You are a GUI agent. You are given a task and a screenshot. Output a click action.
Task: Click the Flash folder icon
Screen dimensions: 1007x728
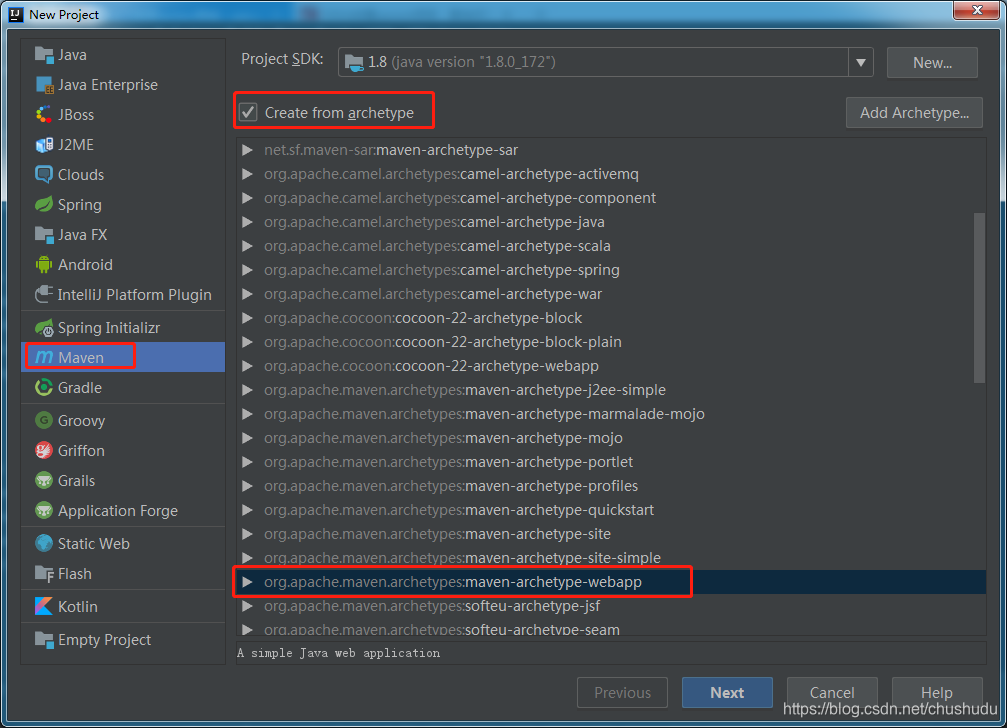point(44,574)
